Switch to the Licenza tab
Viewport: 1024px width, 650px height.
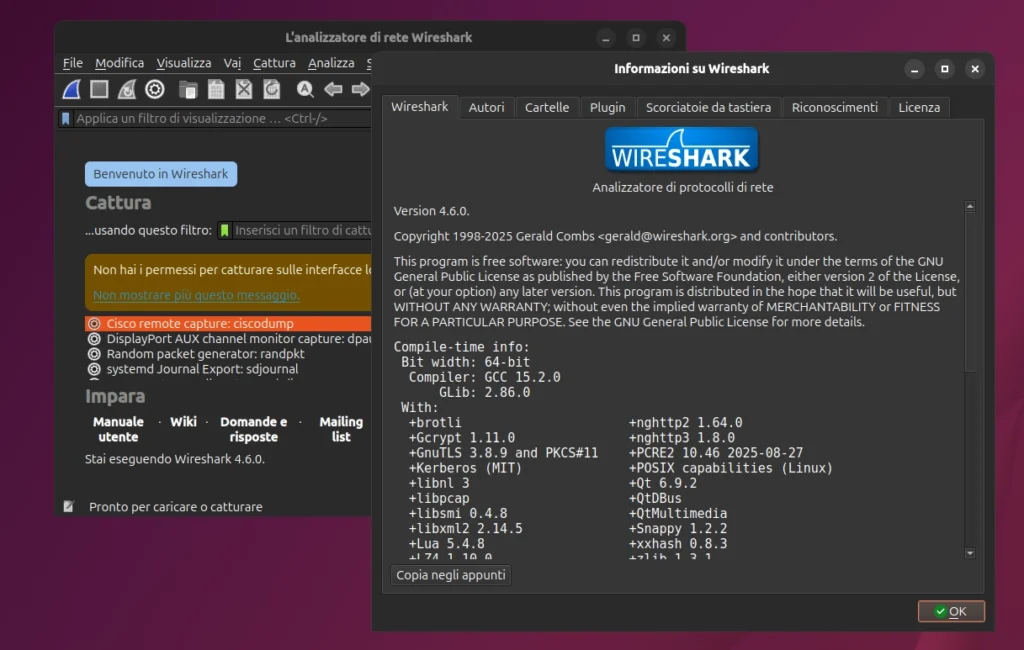click(x=918, y=107)
